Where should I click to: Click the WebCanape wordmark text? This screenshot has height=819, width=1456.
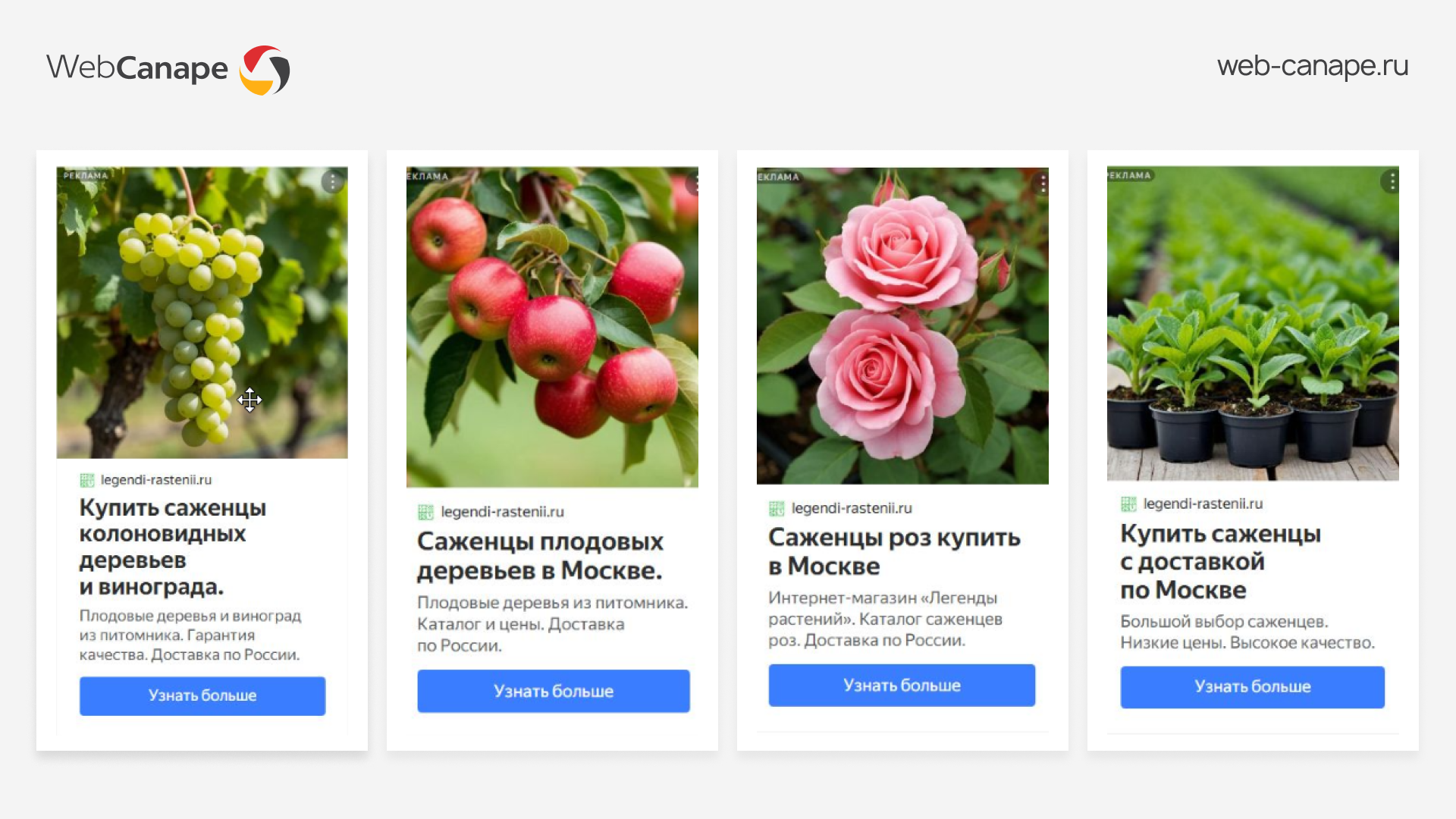[x=137, y=68]
